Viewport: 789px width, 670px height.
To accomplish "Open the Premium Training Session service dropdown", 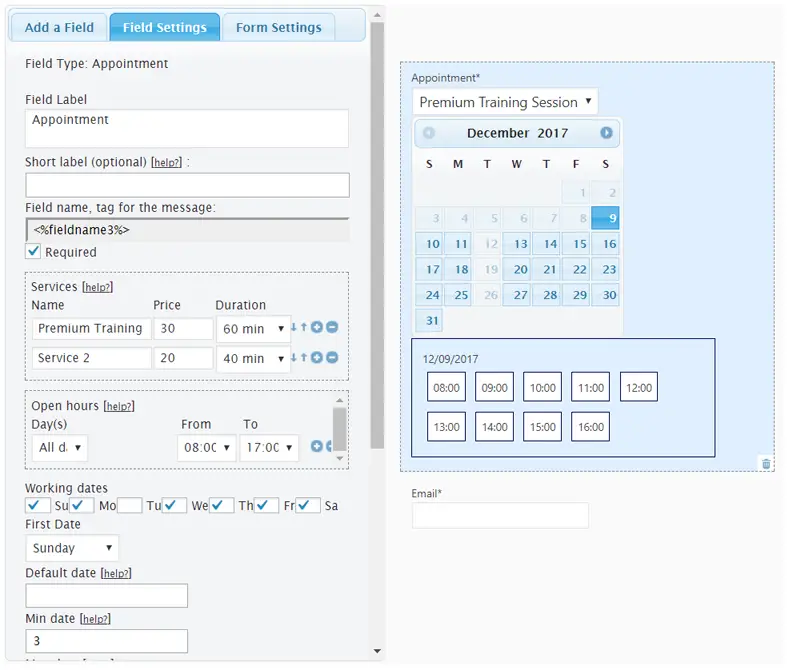I will tap(505, 102).
